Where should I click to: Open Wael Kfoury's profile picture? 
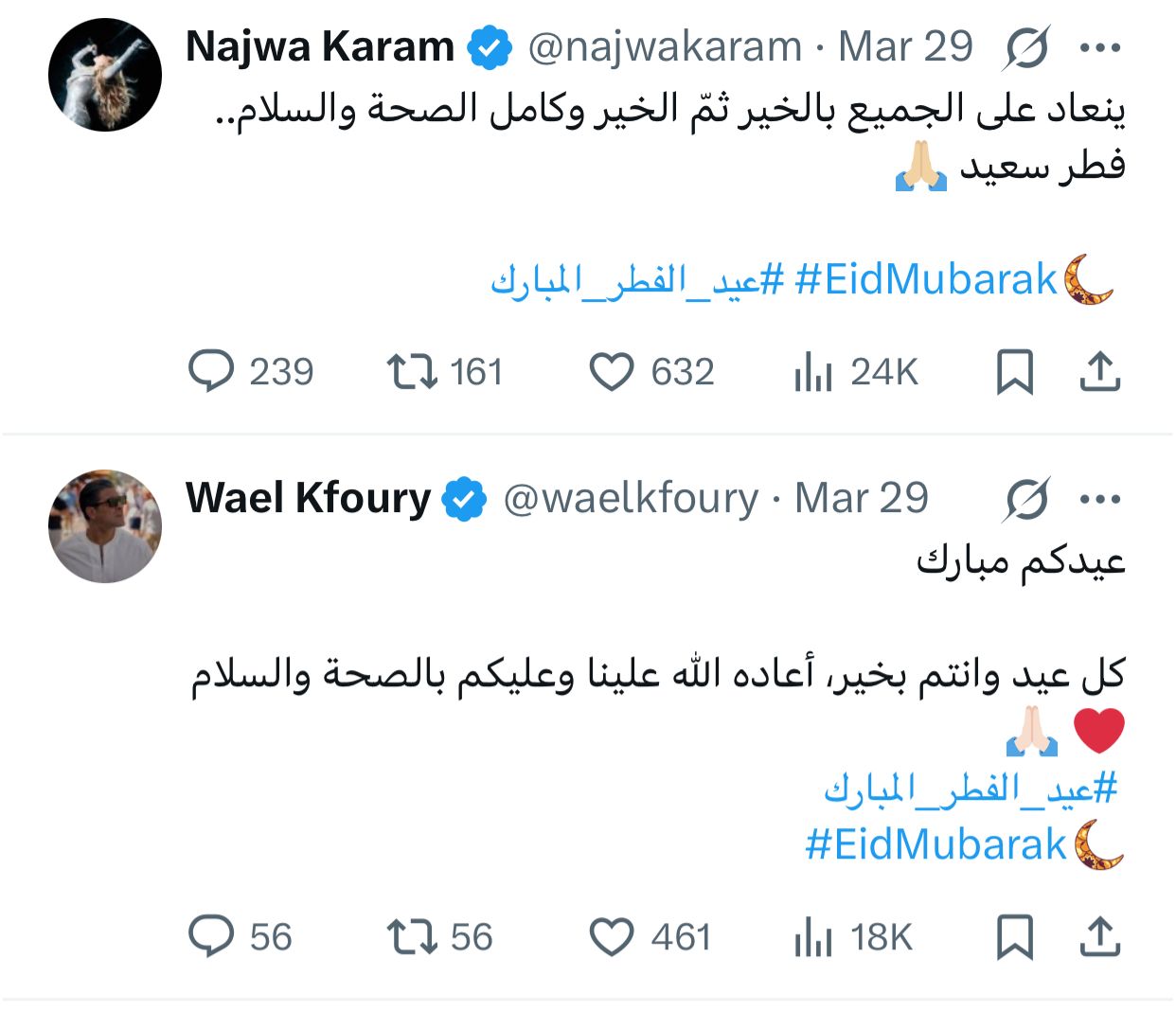105,525
